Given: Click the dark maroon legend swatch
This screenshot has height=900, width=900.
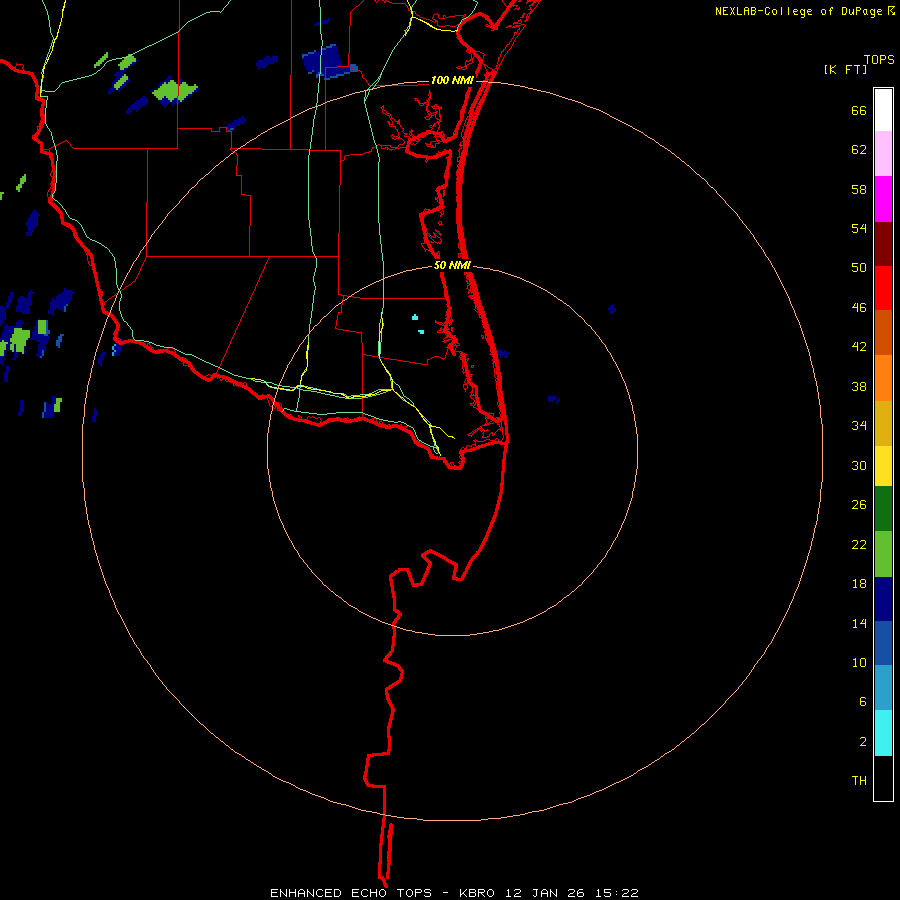Looking at the screenshot, I should [x=883, y=245].
